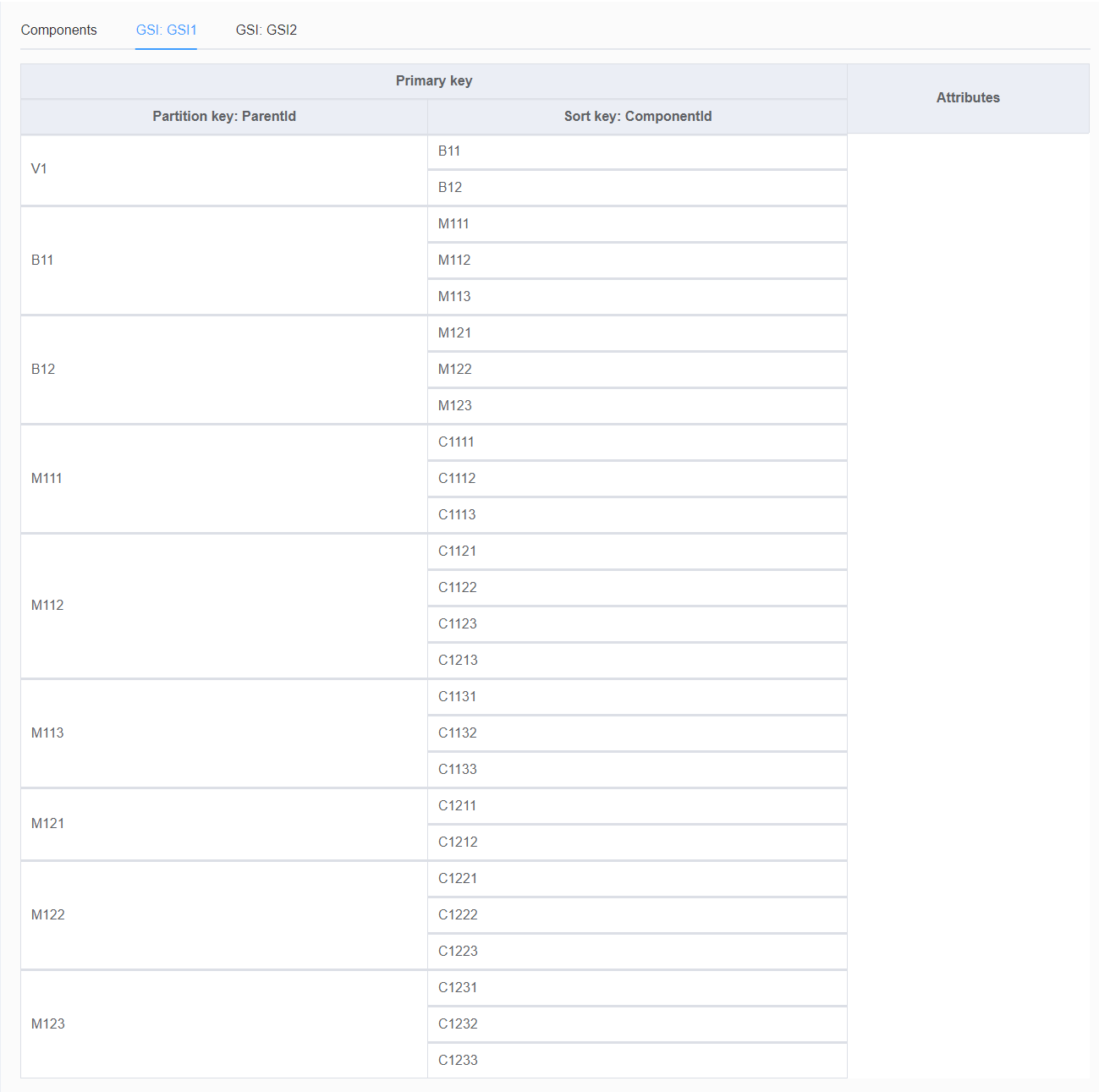This screenshot has width=1099, height=1092.
Task: Click the C1133 sort key cell
Action: pyautogui.click(x=458, y=769)
